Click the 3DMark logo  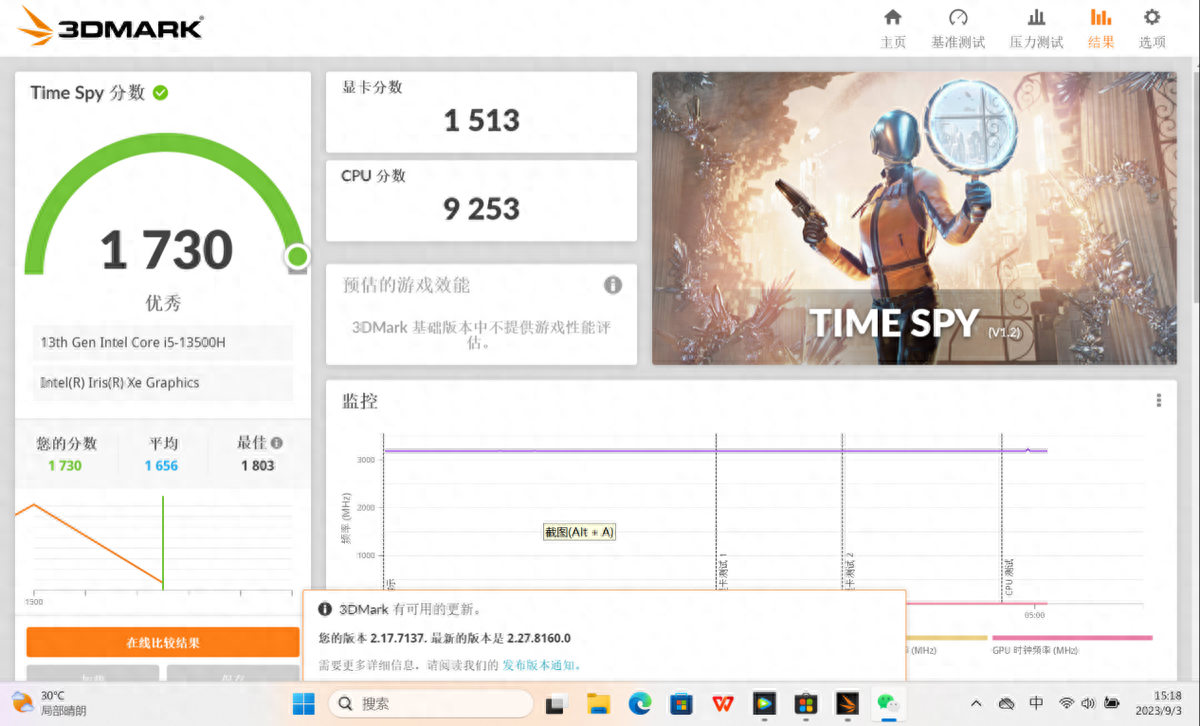pyautogui.click(x=110, y=27)
